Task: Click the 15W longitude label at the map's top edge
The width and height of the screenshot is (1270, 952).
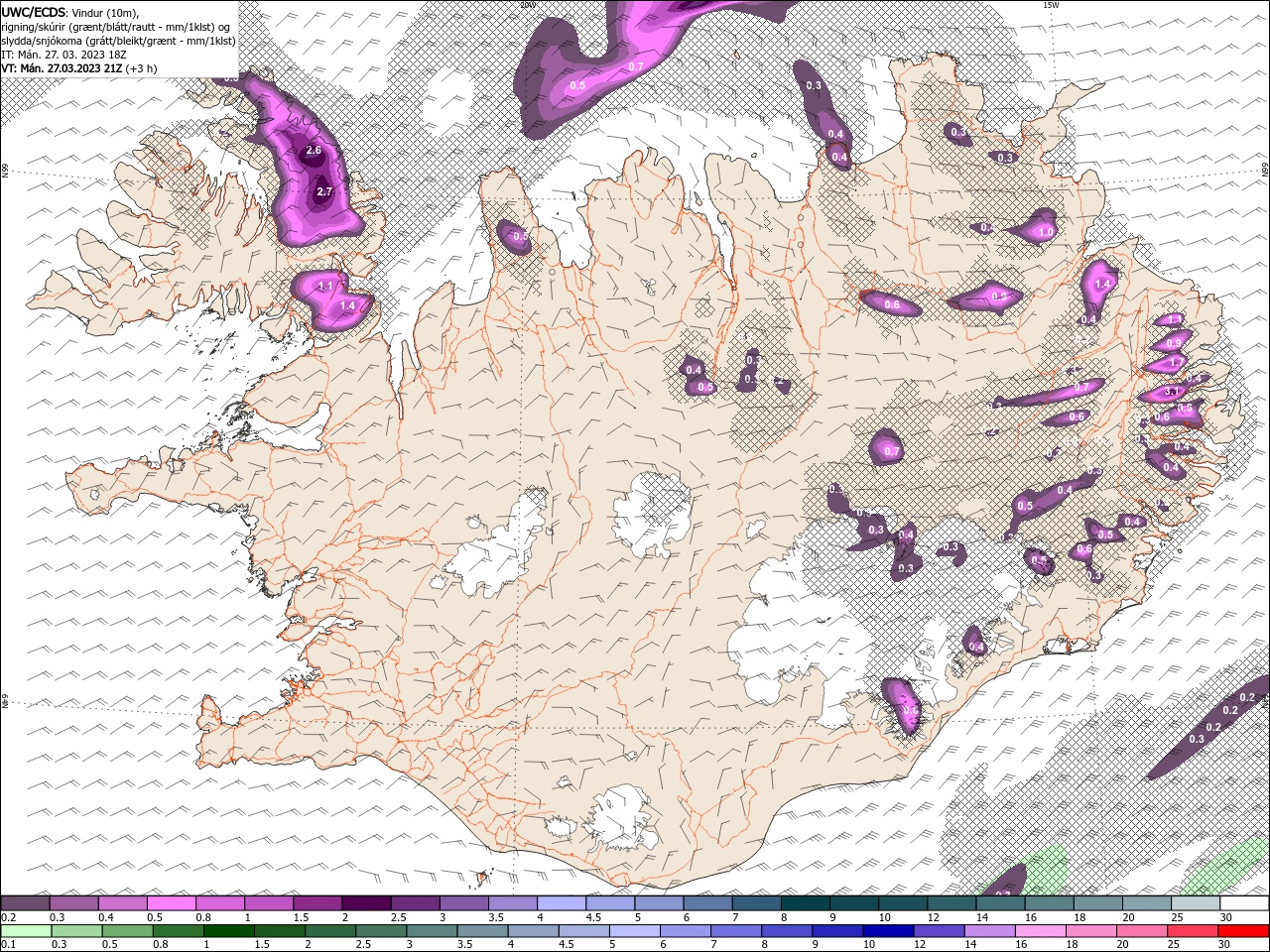Action: click(x=1051, y=5)
